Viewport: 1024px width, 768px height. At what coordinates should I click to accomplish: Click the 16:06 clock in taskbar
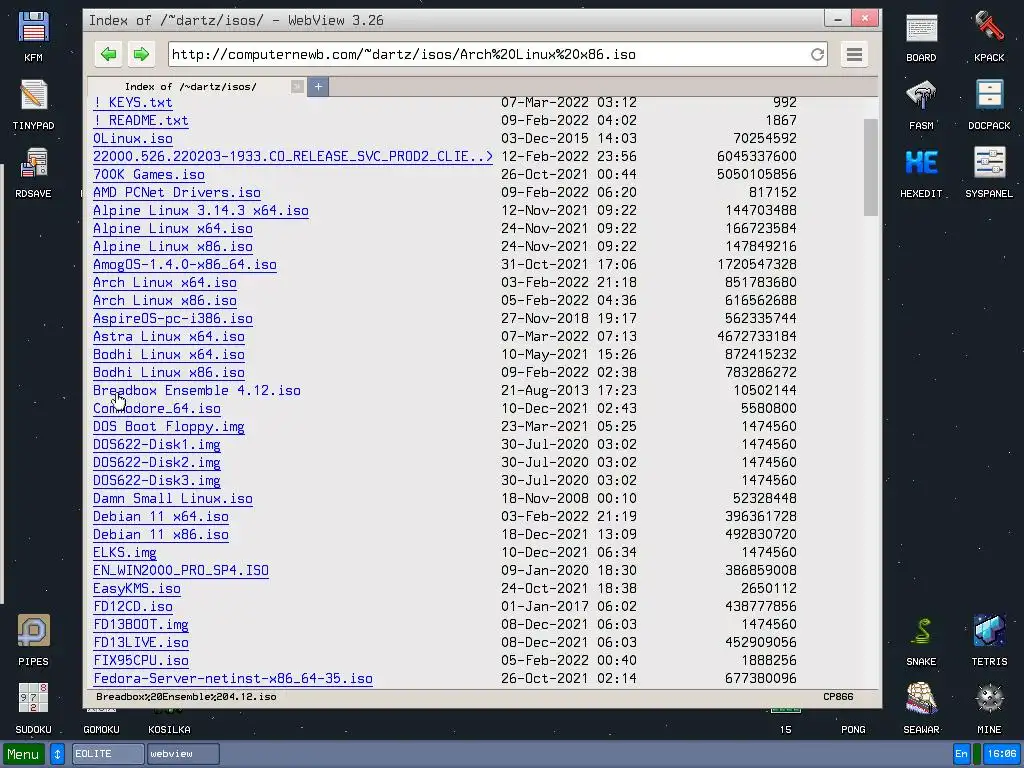coord(1002,754)
